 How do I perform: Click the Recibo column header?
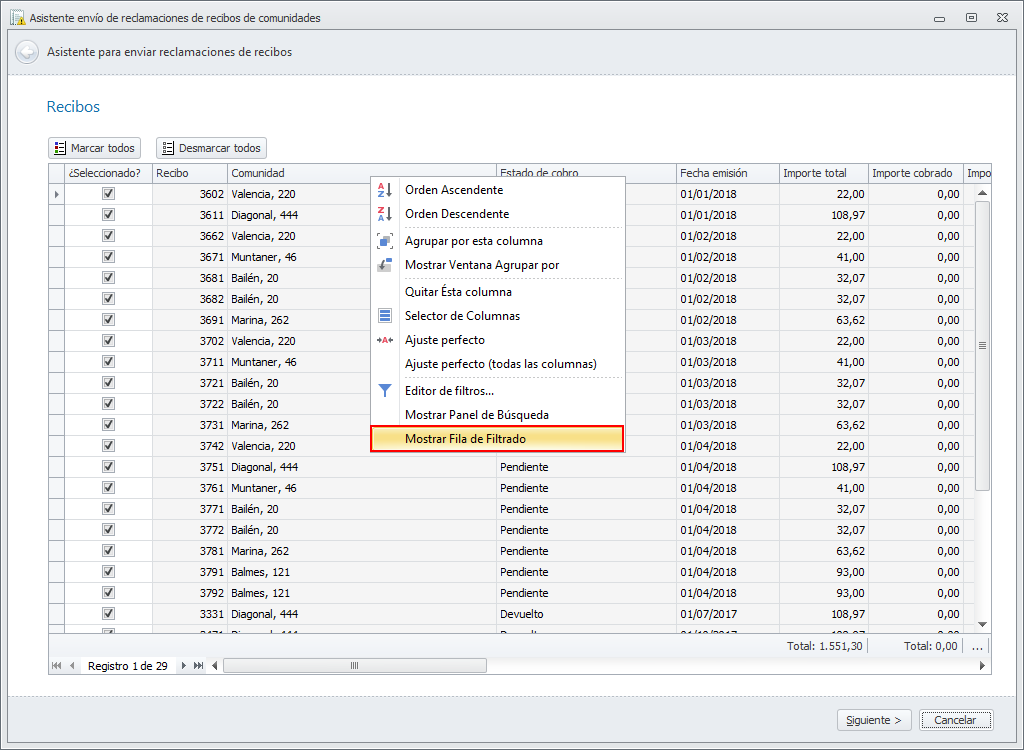pos(190,173)
